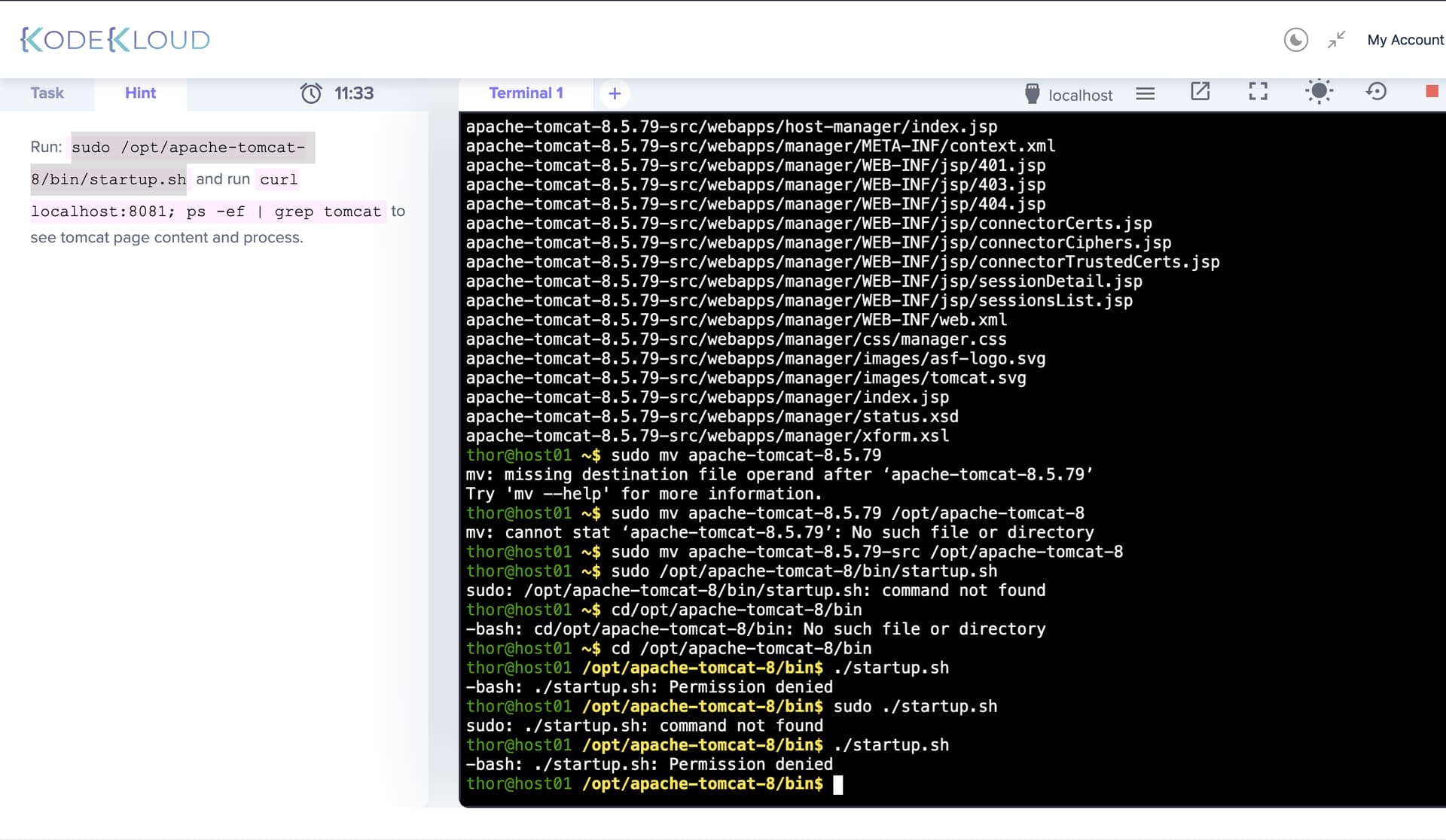The height and width of the screenshot is (840, 1446).
Task: Open the hamburger menu beside localhost
Action: pos(1146,93)
